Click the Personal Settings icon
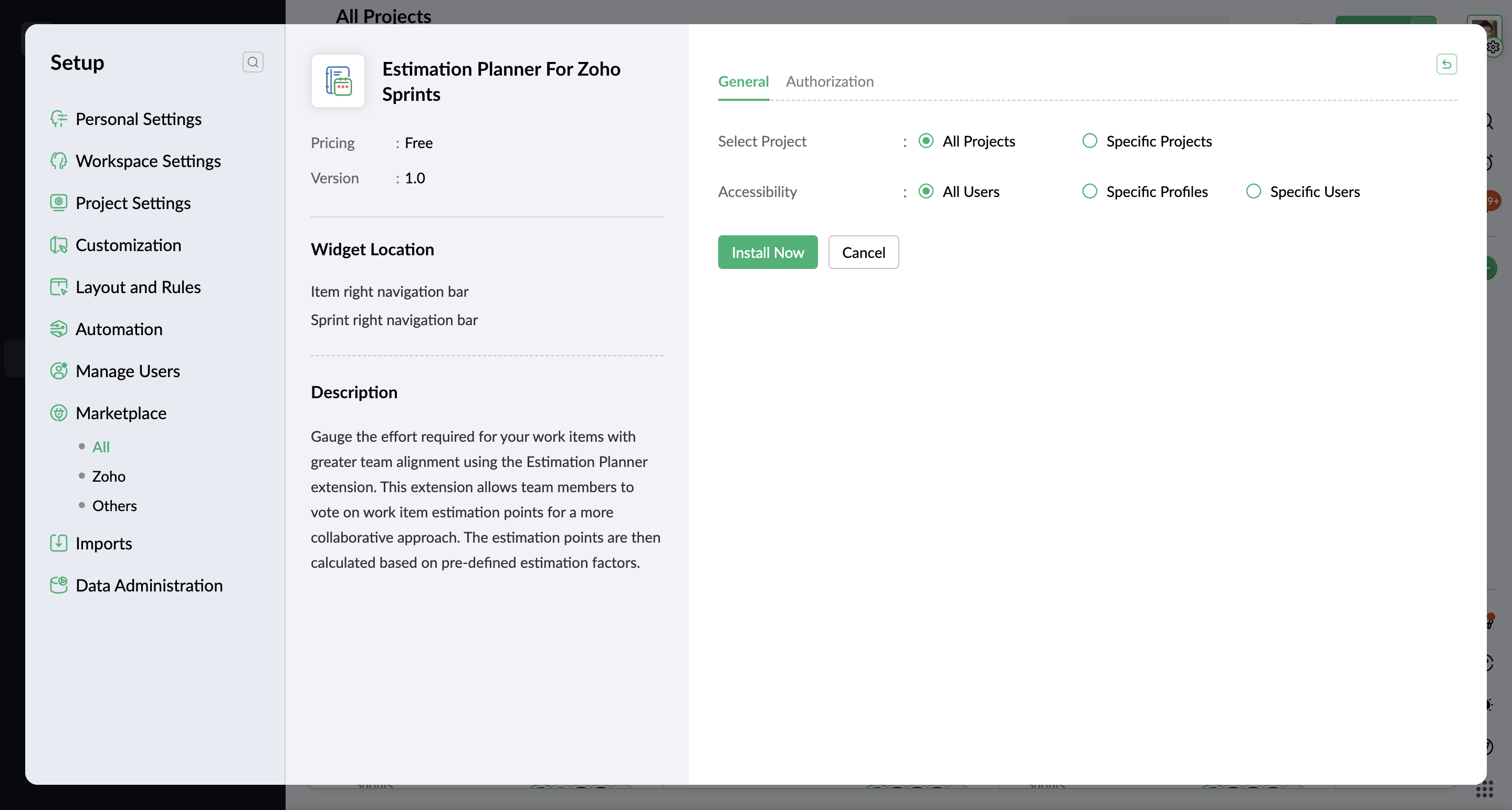 [59, 119]
